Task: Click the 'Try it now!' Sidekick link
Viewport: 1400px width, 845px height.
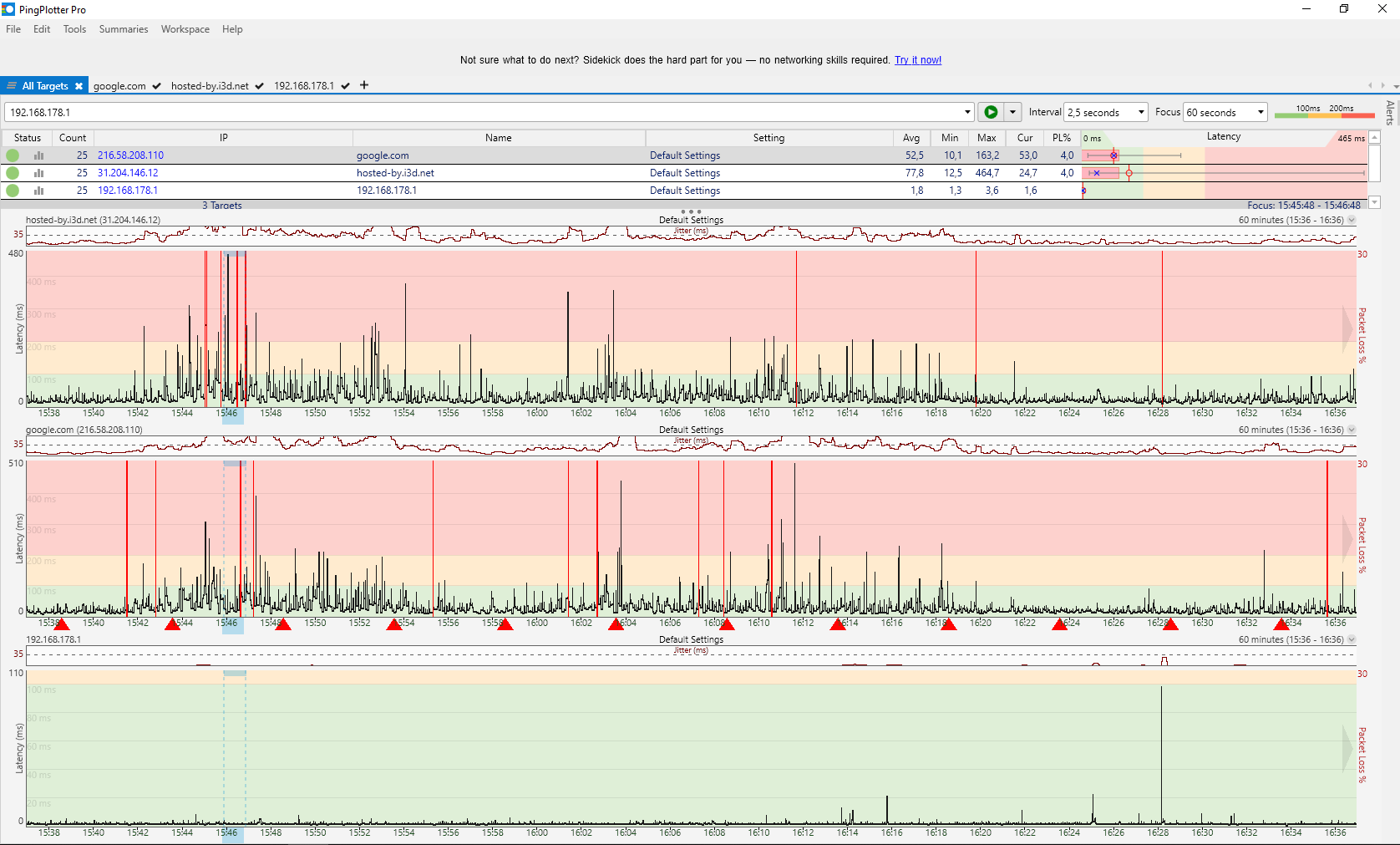Action: click(918, 60)
